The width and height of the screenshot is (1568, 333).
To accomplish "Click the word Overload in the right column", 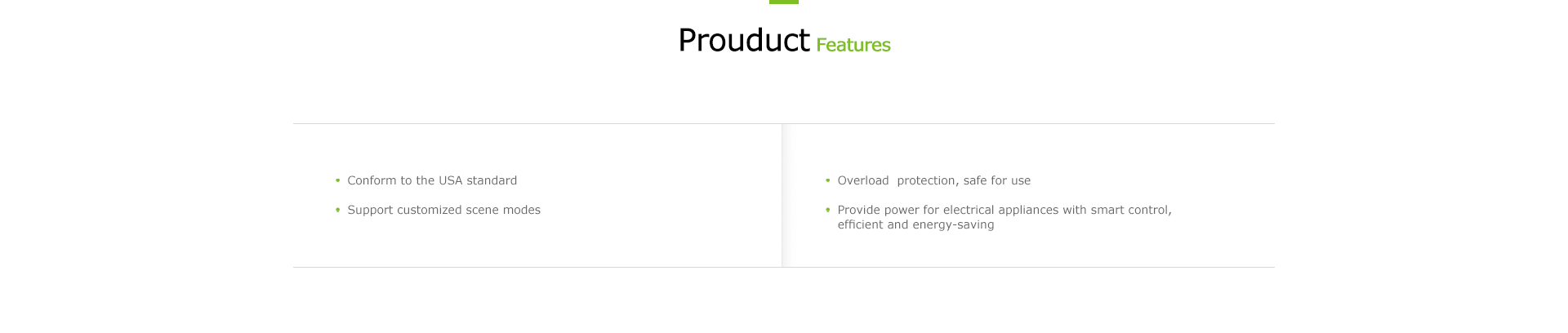I will [x=863, y=180].
